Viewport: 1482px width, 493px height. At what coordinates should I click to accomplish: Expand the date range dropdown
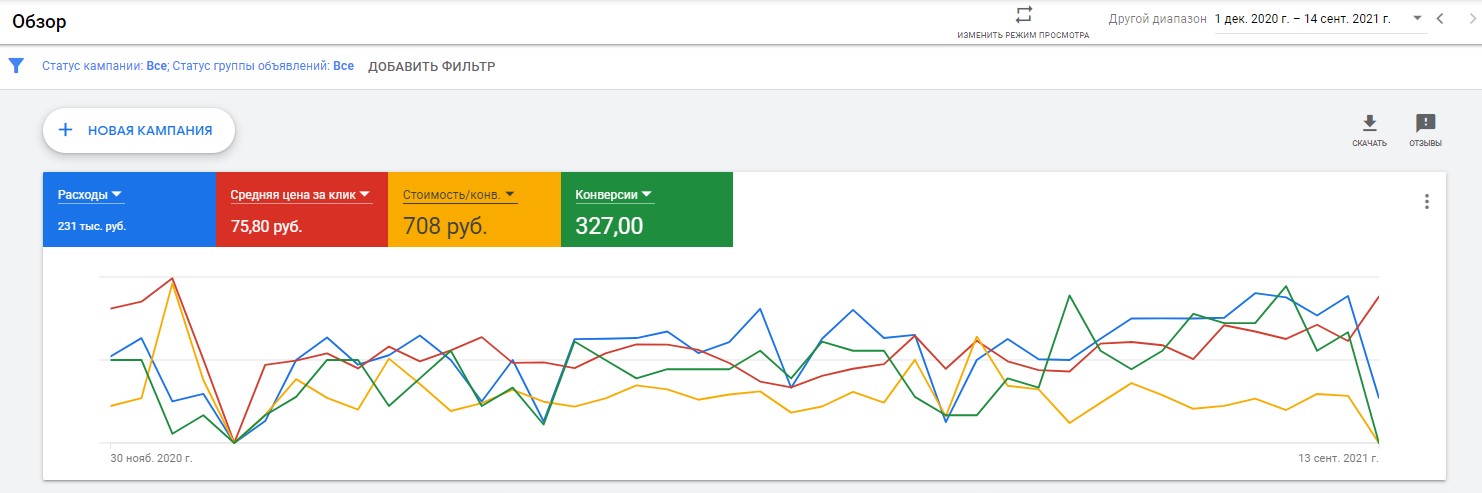click(1418, 19)
